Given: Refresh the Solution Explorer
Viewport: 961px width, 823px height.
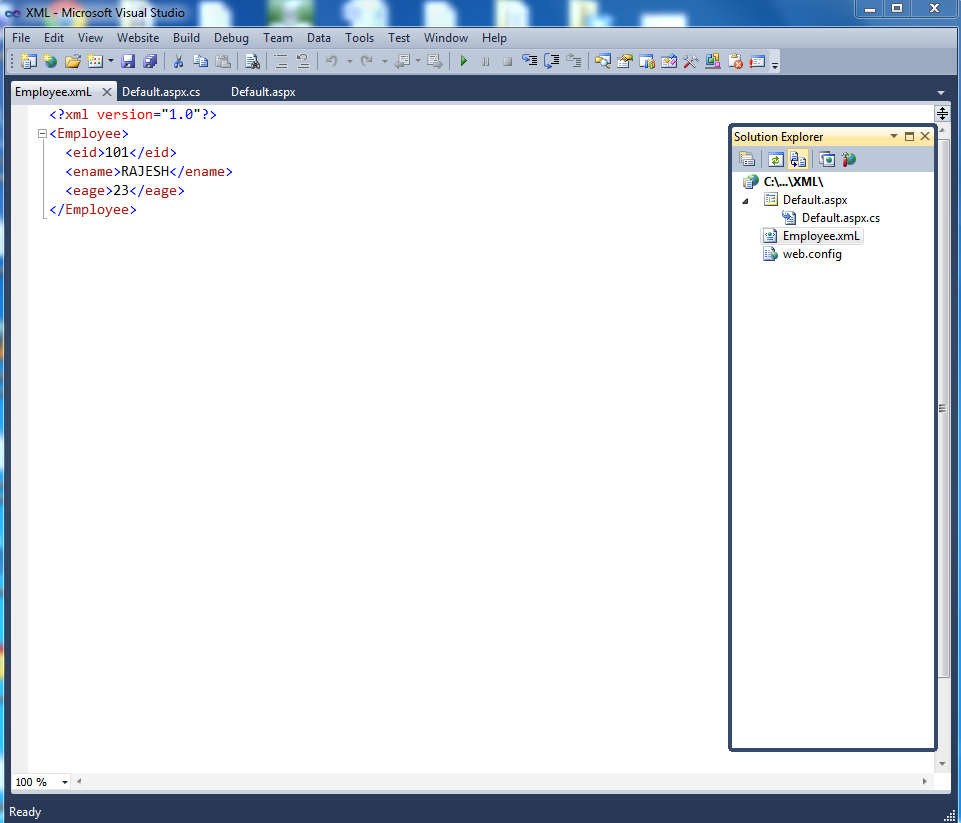Looking at the screenshot, I should [x=775, y=159].
